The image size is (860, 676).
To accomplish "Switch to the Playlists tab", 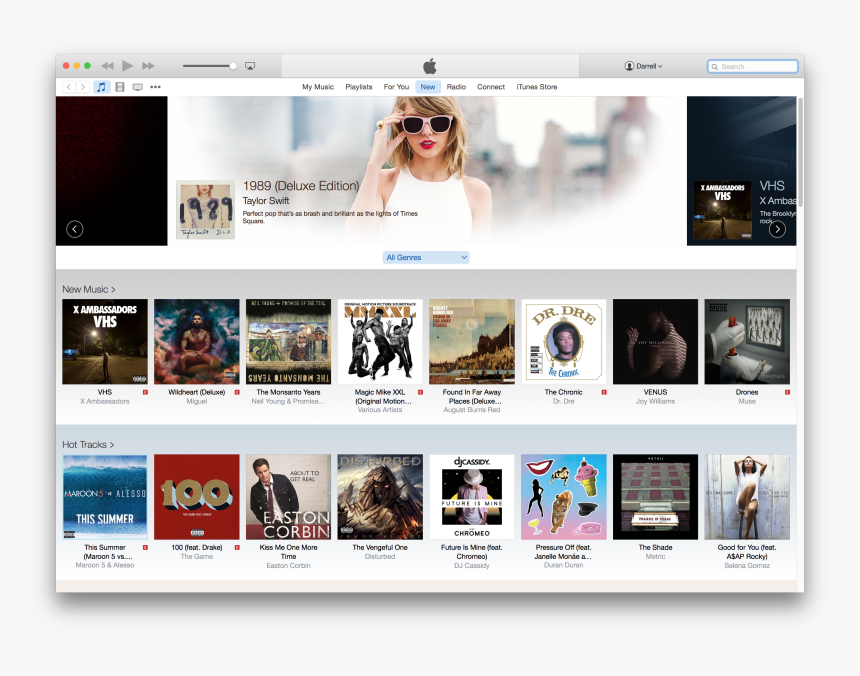I will 359,87.
